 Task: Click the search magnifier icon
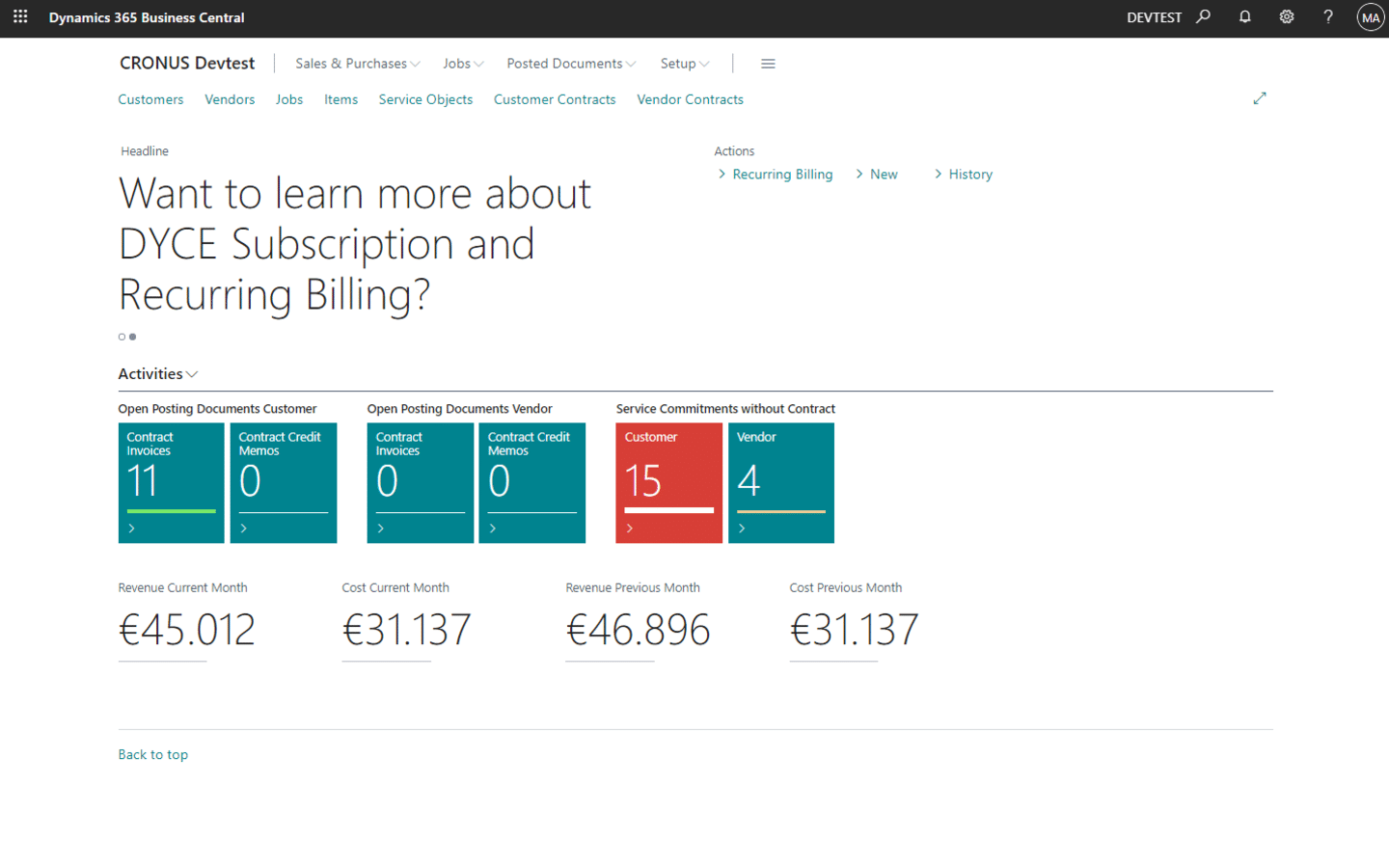point(1204,16)
